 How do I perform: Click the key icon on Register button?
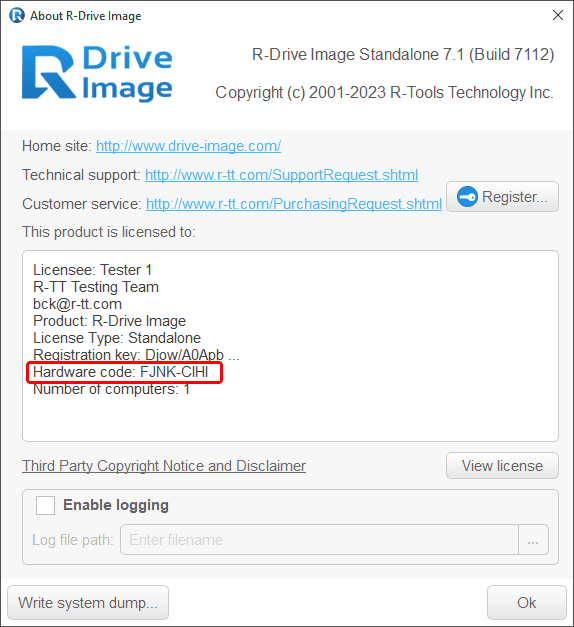pos(467,197)
